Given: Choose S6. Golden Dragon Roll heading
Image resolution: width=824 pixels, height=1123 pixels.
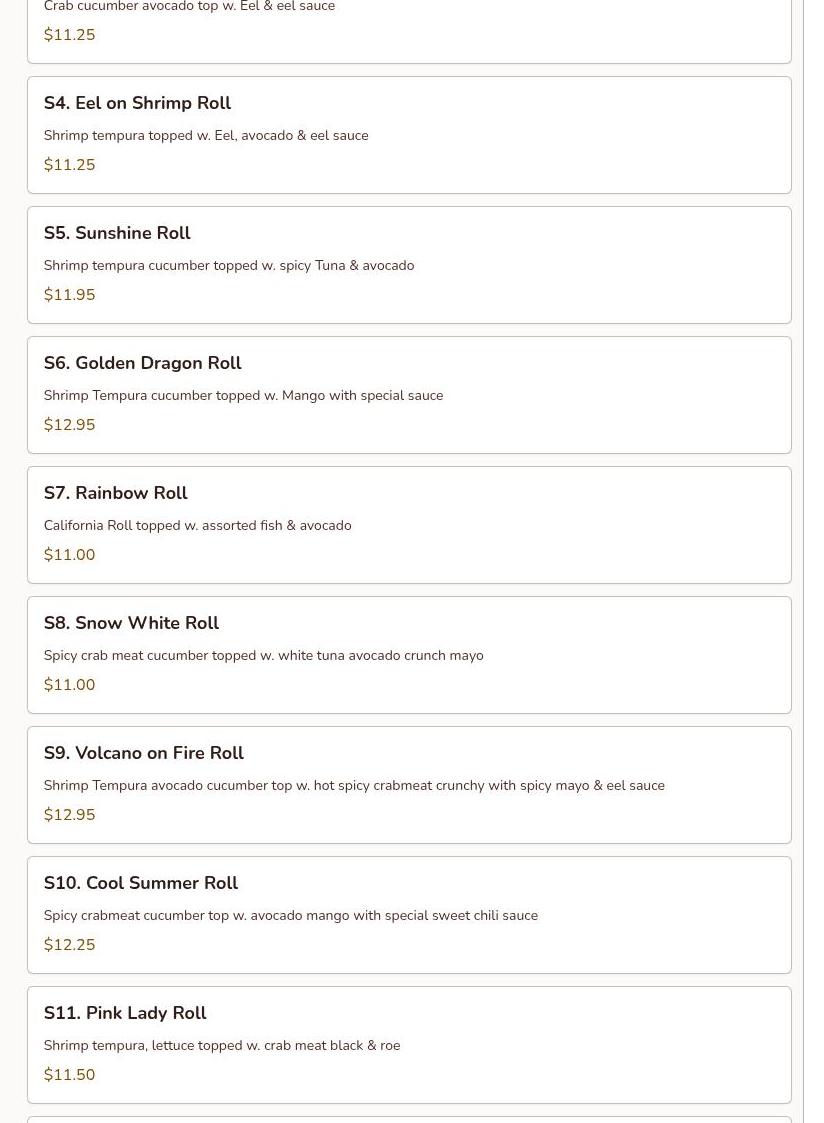Looking at the screenshot, I should [x=142, y=364].
